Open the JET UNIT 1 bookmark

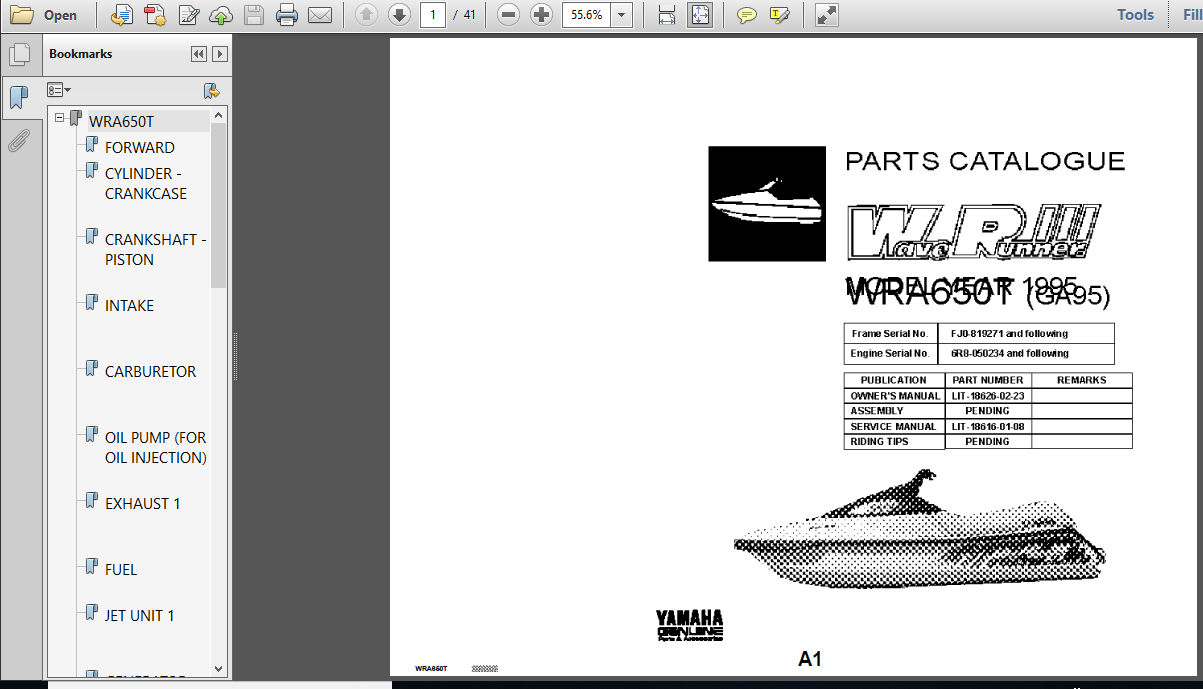tap(139, 616)
